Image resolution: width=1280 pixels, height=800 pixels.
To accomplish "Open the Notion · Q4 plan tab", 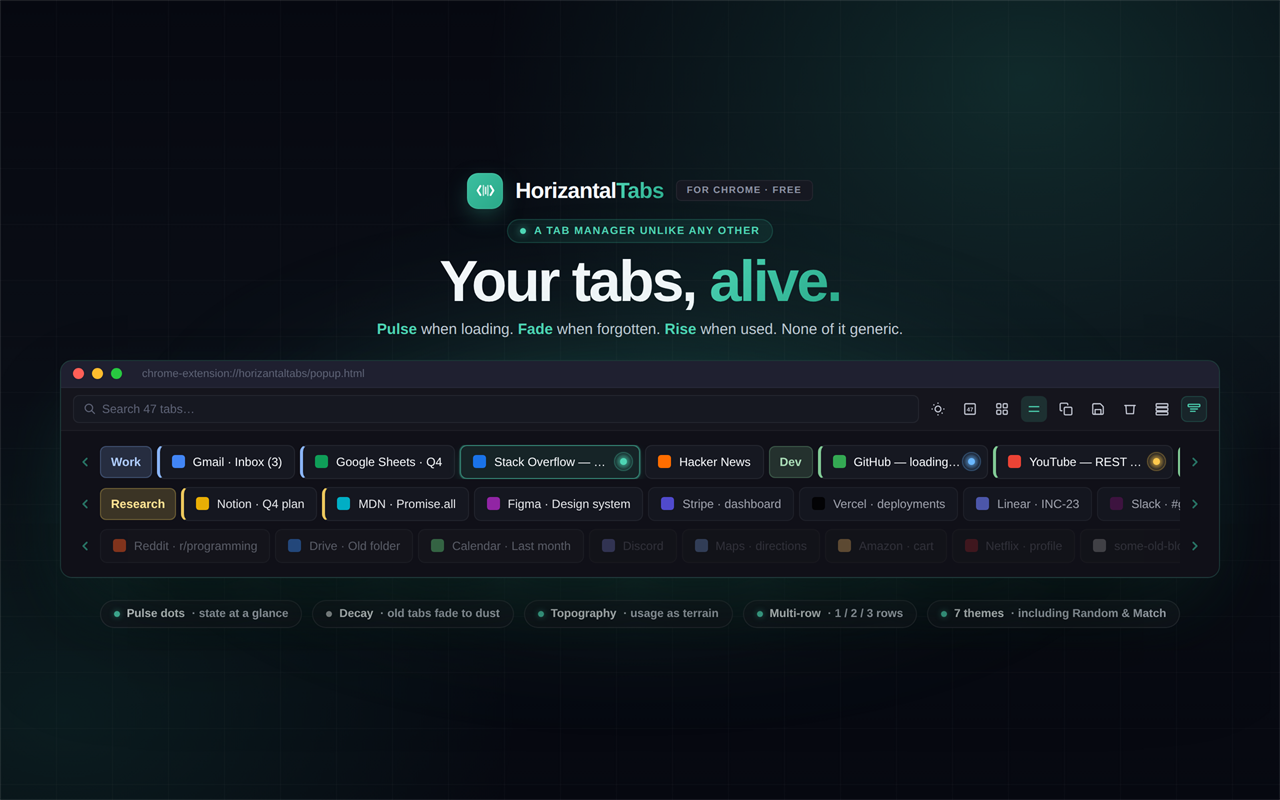I will 249,504.
